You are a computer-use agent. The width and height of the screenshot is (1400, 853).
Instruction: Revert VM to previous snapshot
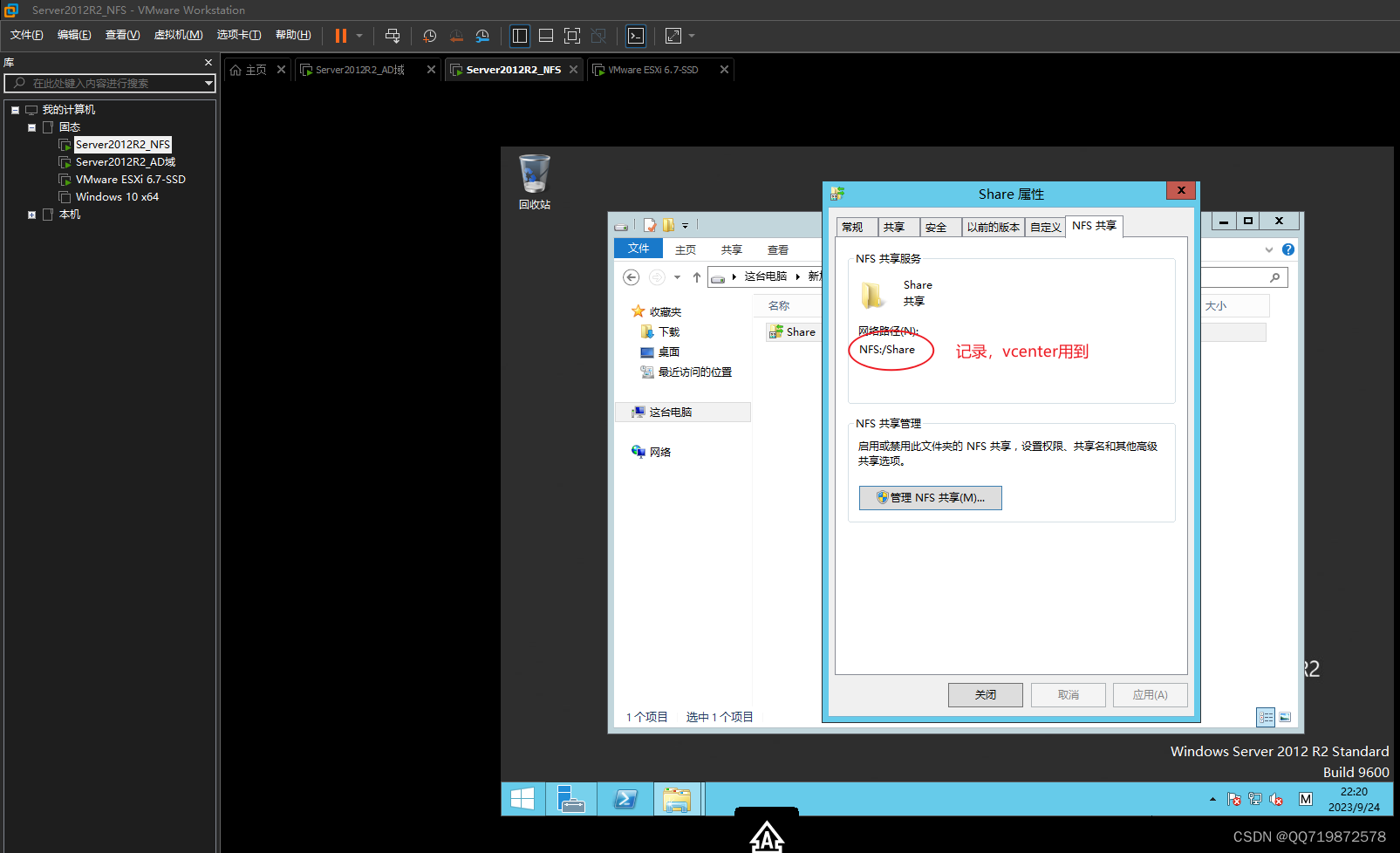[x=456, y=36]
